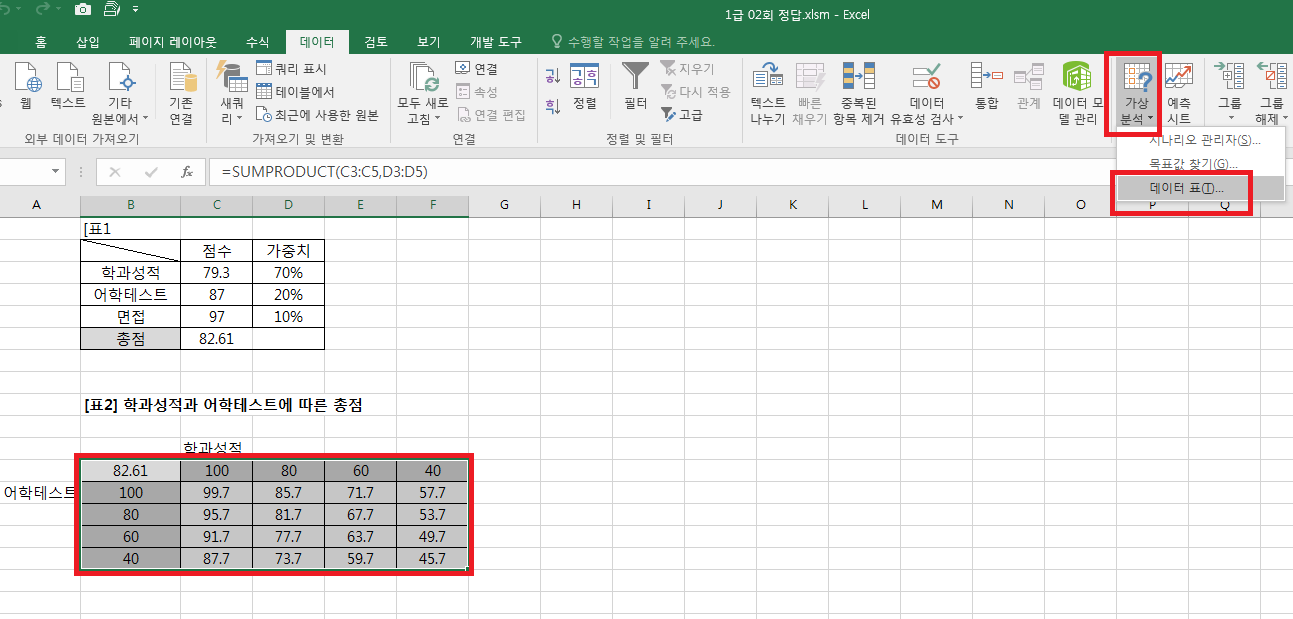Screen dimensions: 1293x619
Task: Switch to the 수식 (Formulas) tab
Action: (257, 42)
